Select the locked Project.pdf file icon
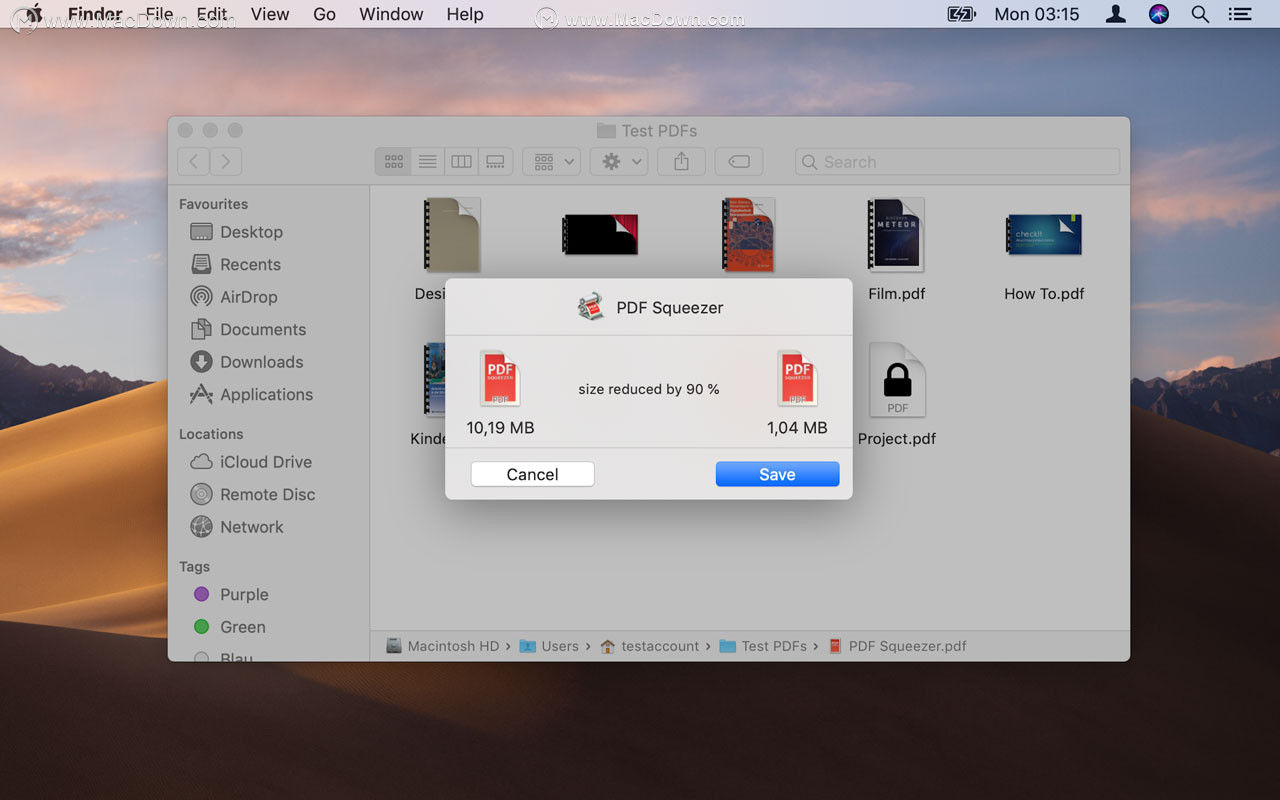The image size is (1280, 800). point(897,380)
